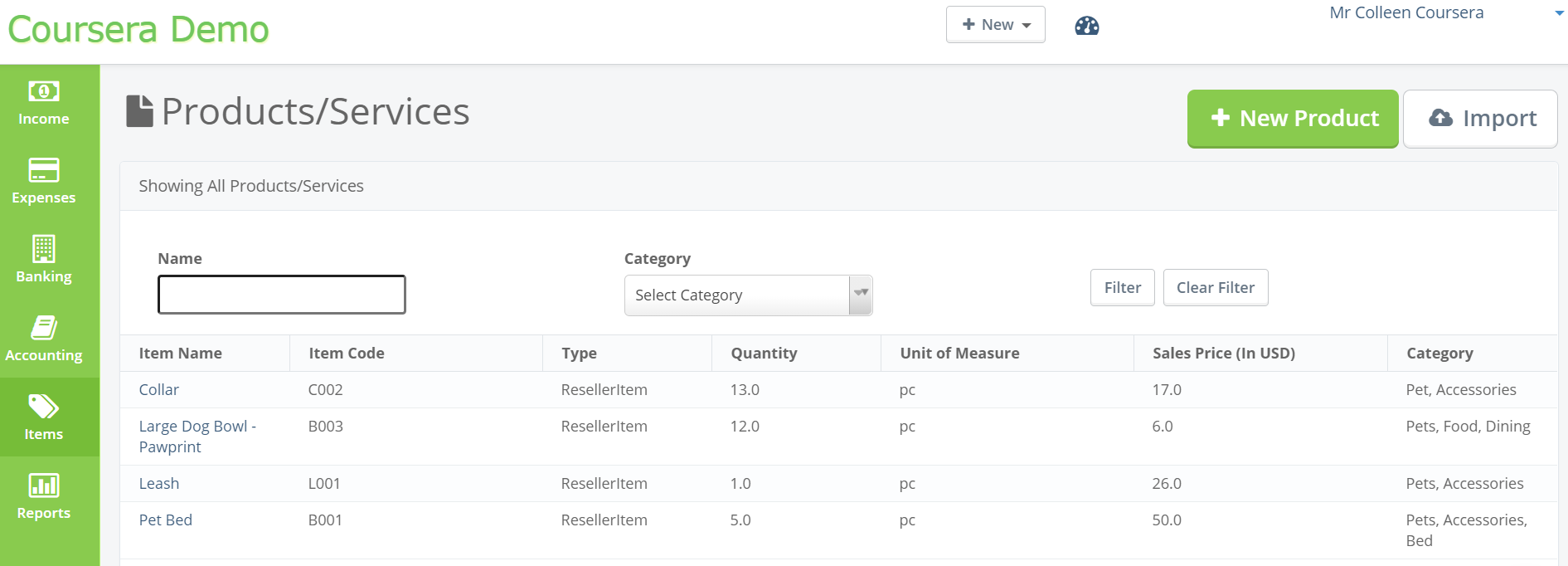The height and width of the screenshot is (566, 1568).
Task: Expand the Mr Colleen Coursera user menu
Action: click(x=1445, y=13)
